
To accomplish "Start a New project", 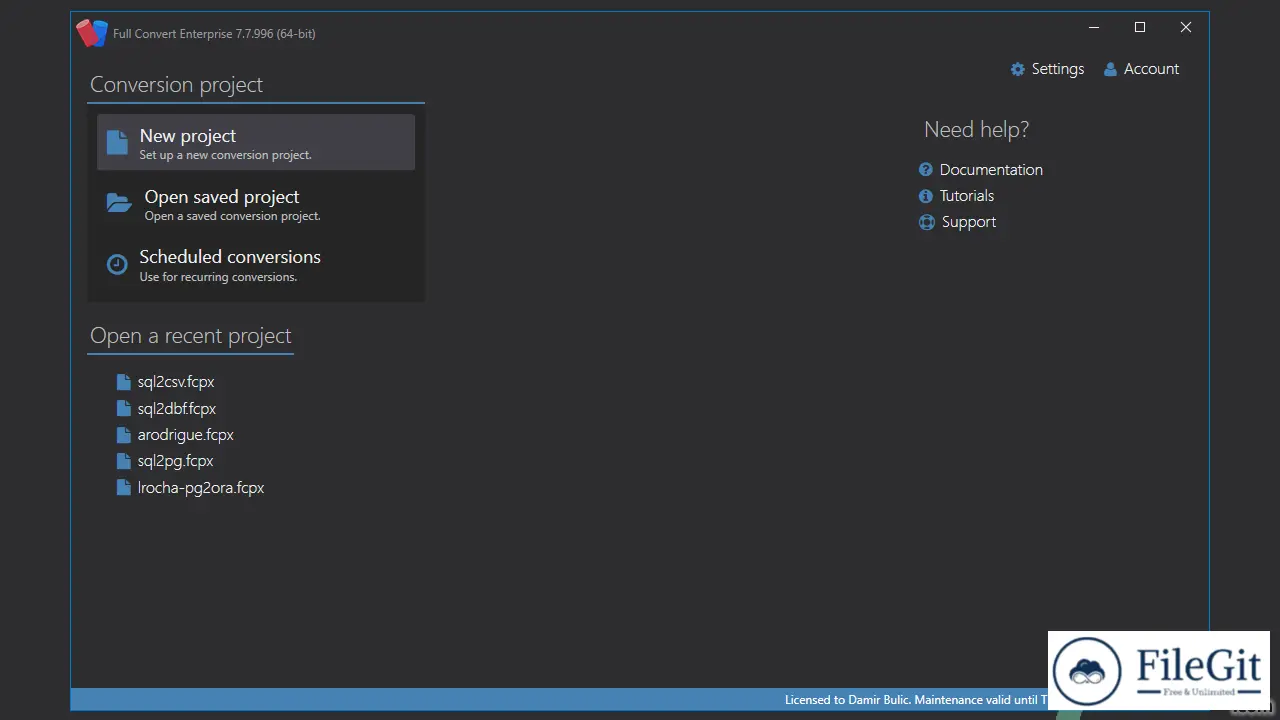I will click(256, 142).
